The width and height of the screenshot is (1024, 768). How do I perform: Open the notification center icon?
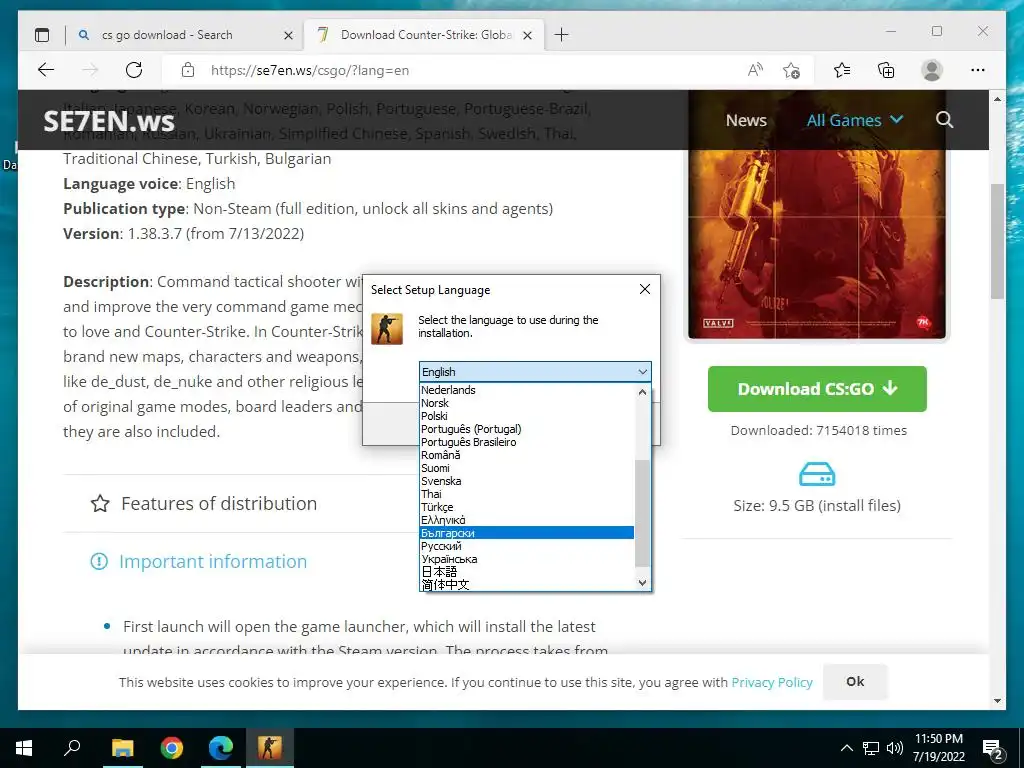994,749
